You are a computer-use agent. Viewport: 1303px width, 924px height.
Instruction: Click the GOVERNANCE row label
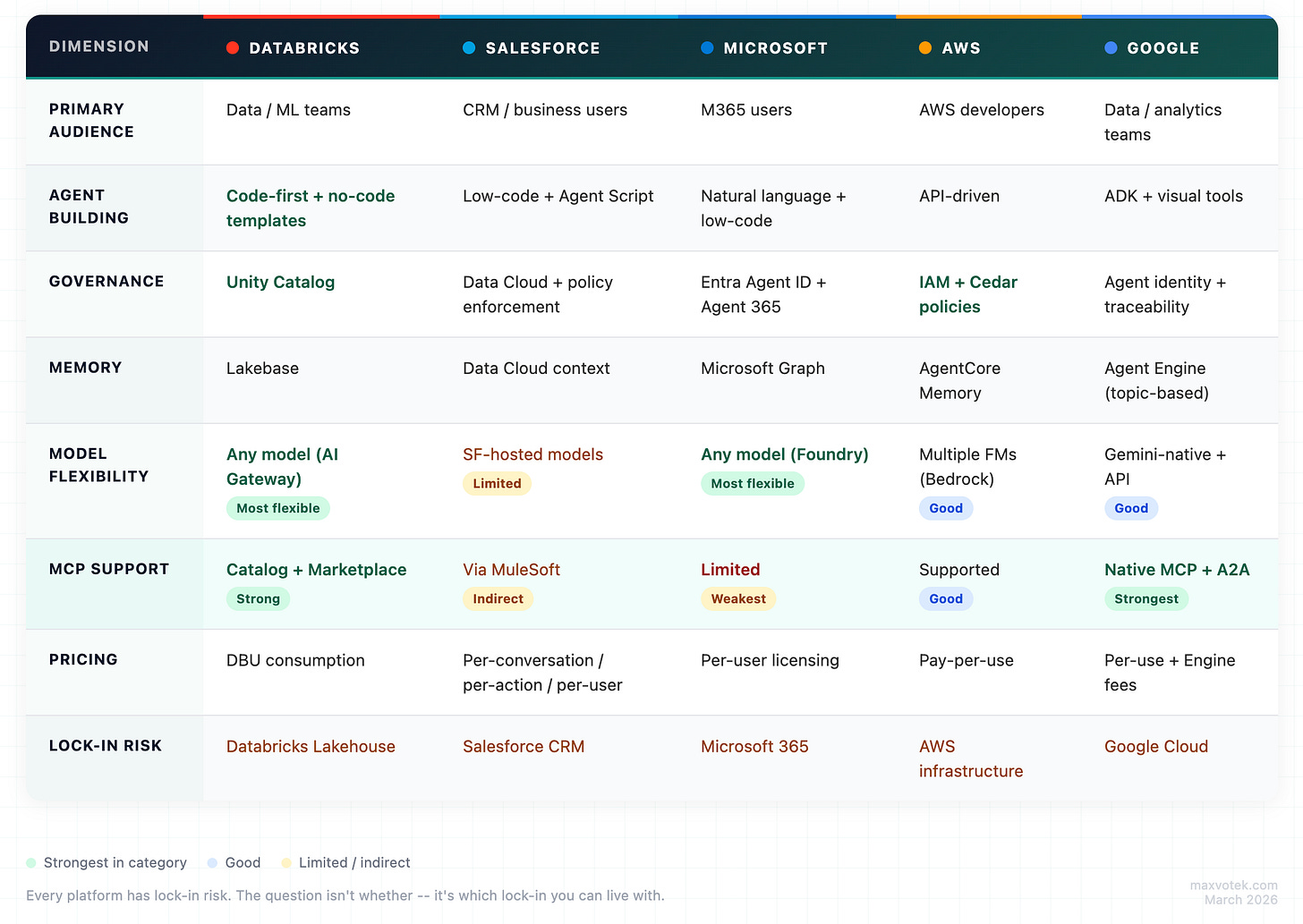coord(106,282)
